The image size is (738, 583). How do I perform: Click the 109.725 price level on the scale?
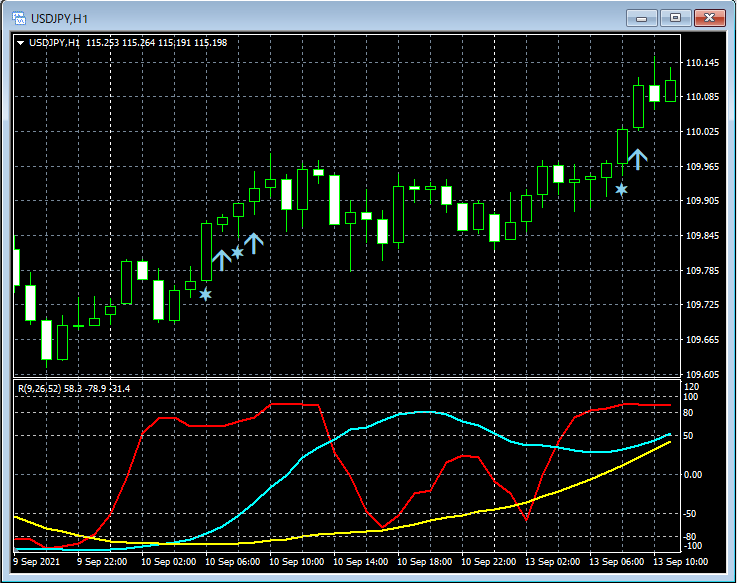click(x=702, y=305)
